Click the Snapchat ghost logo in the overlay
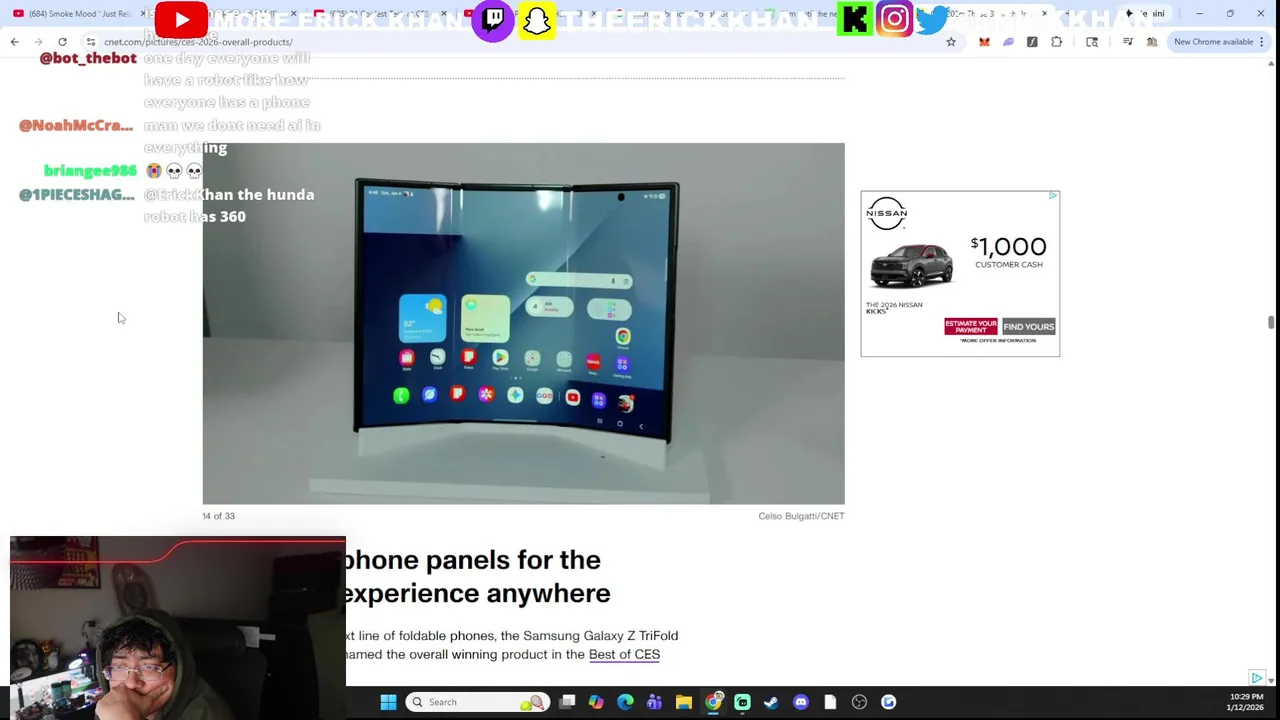The width and height of the screenshot is (1280, 720). pos(537,21)
